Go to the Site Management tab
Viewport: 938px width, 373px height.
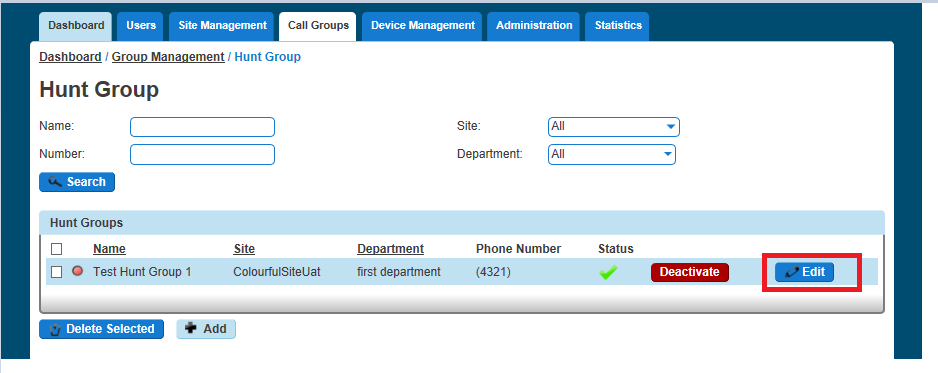pos(222,26)
